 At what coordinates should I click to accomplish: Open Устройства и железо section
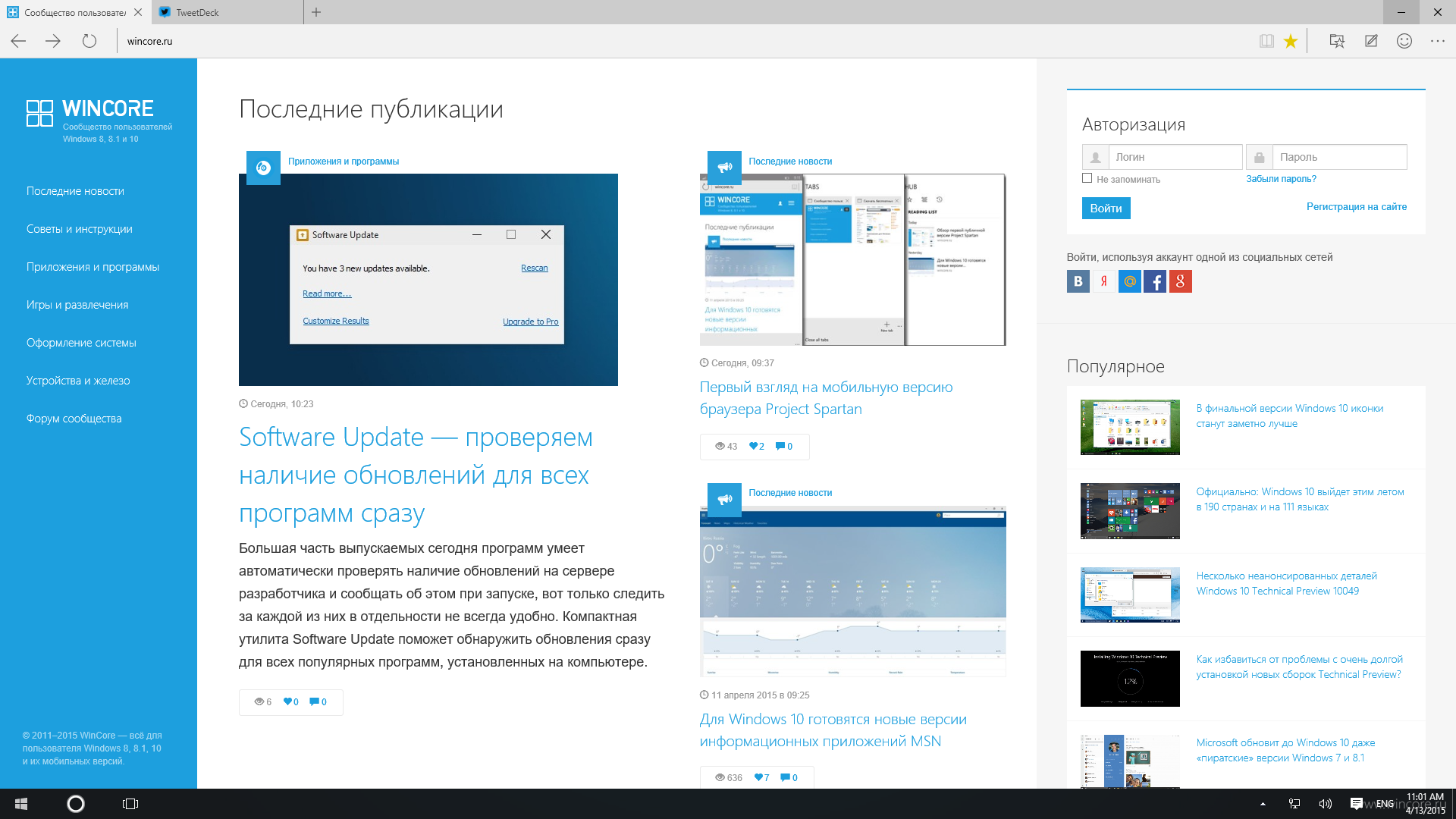tap(78, 381)
